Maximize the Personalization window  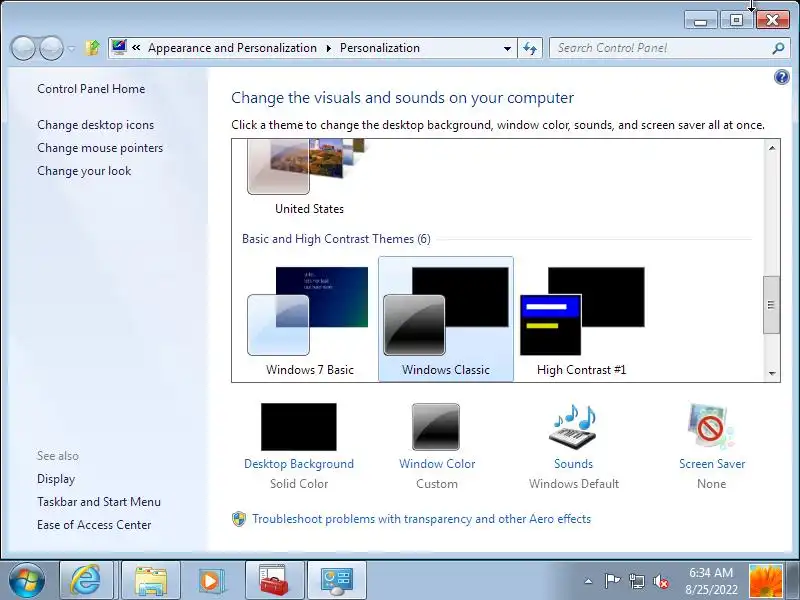click(x=736, y=20)
